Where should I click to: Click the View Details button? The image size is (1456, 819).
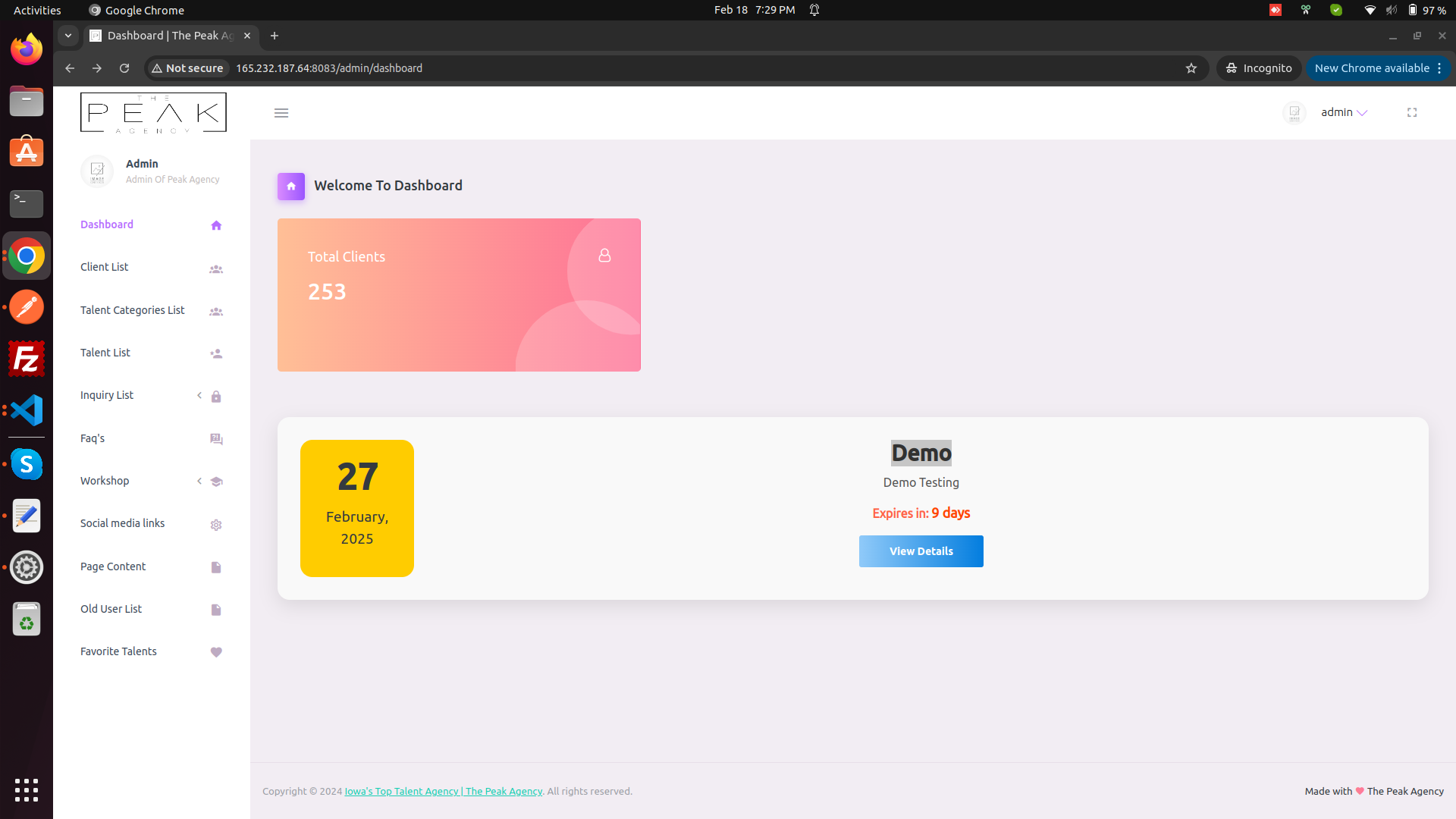[x=921, y=551]
